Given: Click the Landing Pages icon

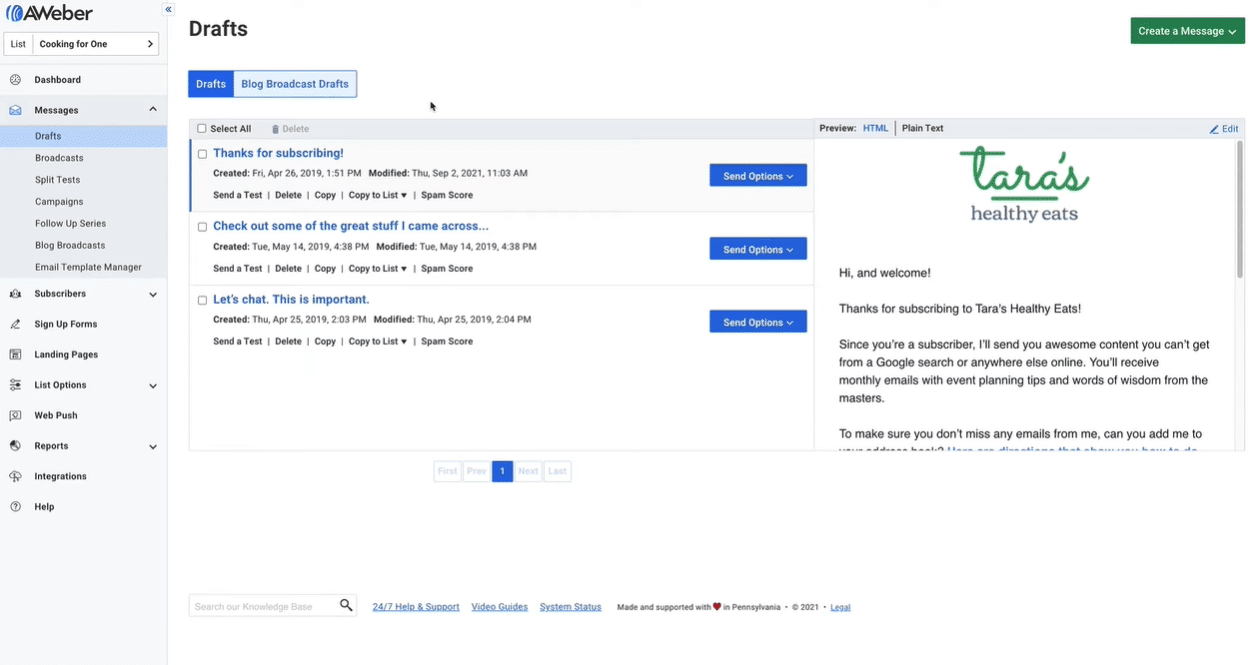Looking at the screenshot, I should (x=15, y=355).
